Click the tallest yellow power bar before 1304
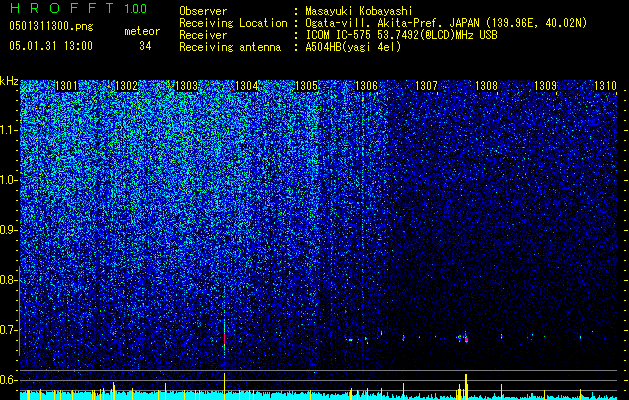 (224, 386)
